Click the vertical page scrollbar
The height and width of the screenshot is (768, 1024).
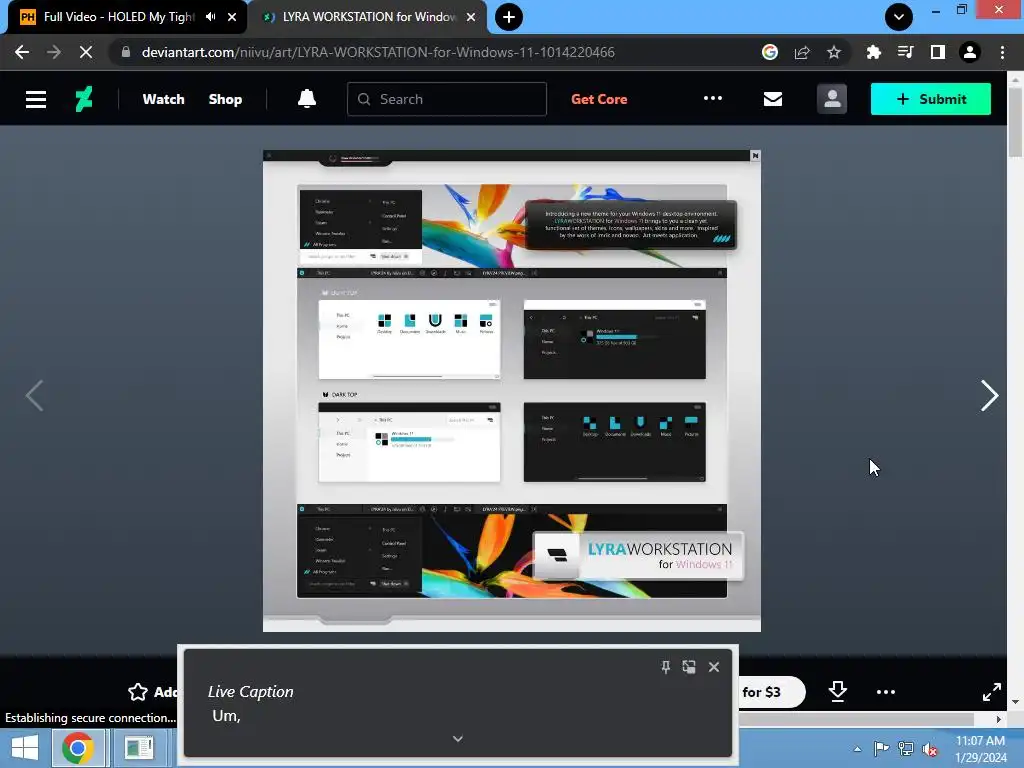(1015, 121)
